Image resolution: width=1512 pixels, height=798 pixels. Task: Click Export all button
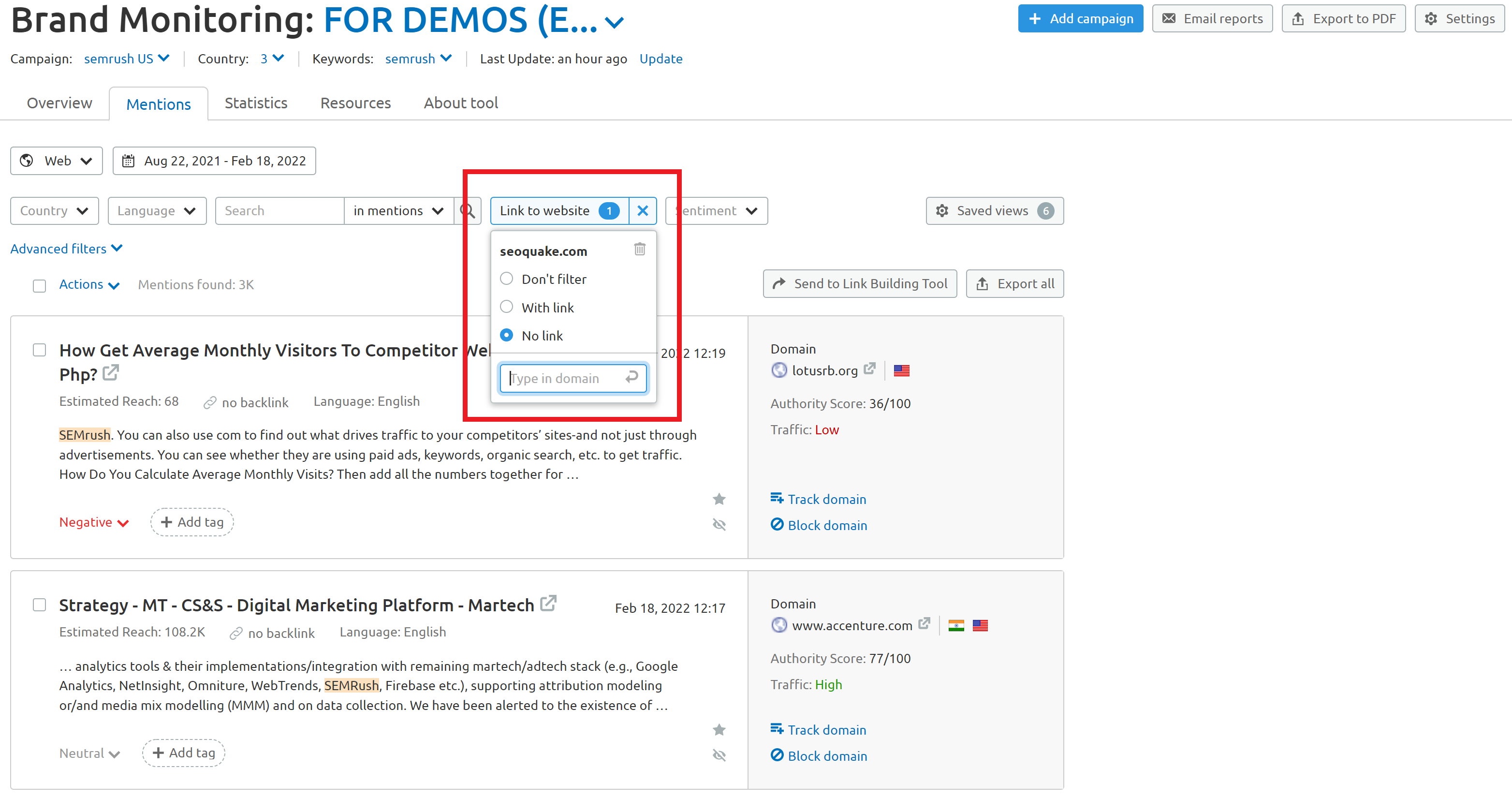(1015, 283)
